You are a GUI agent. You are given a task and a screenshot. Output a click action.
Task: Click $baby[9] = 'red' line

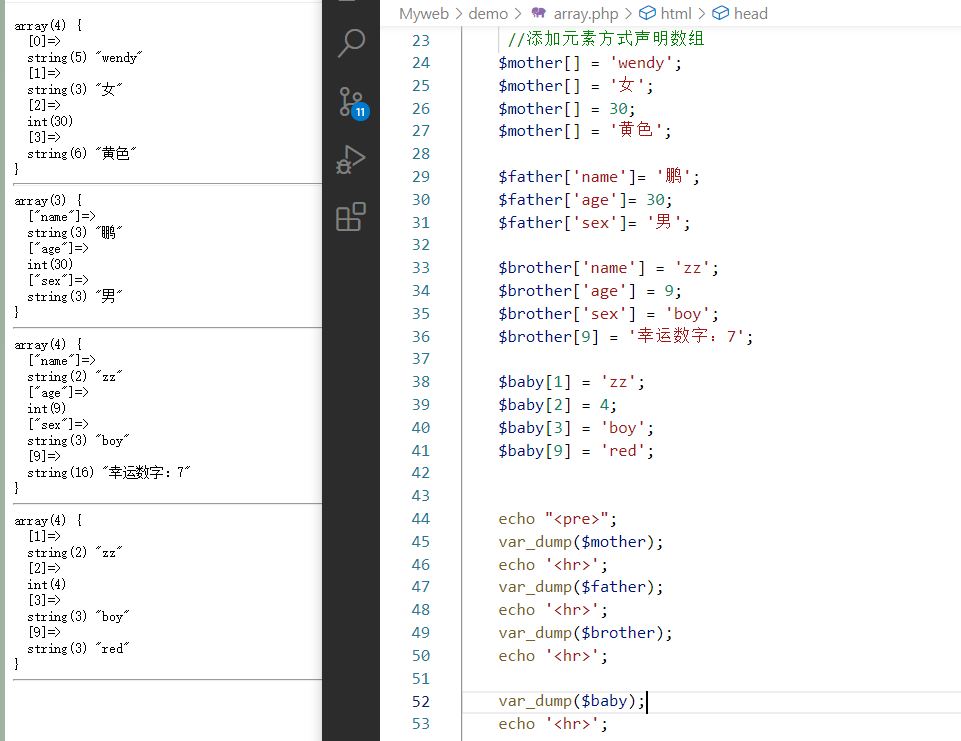tap(575, 450)
